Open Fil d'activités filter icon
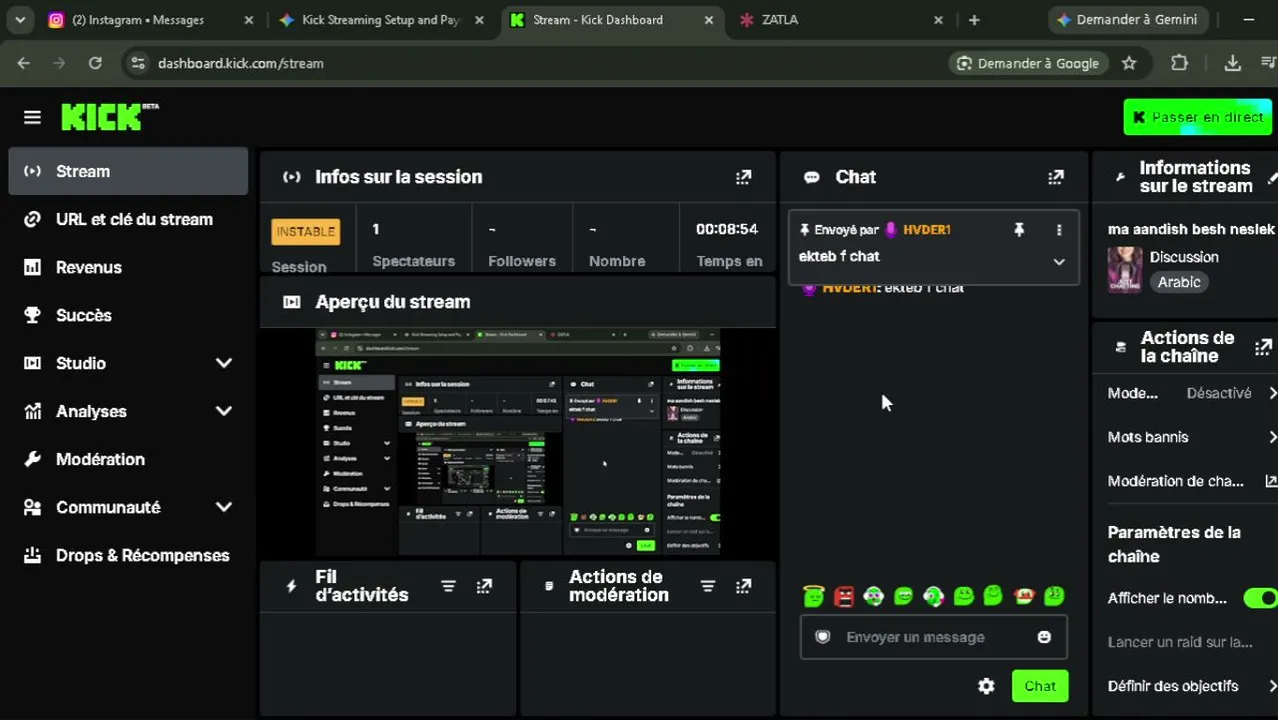 (x=448, y=586)
